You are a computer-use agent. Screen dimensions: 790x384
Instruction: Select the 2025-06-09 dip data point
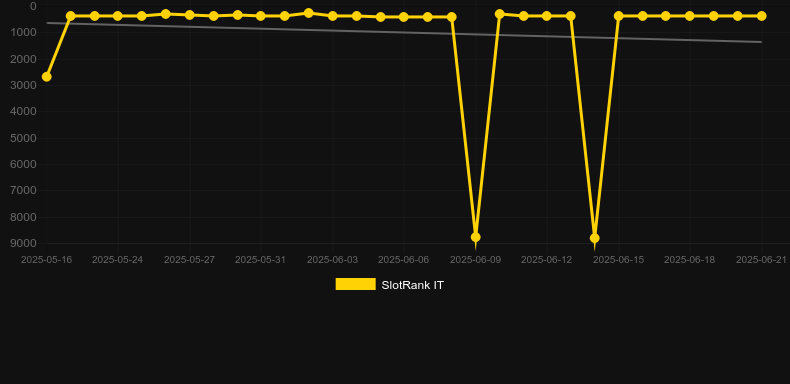click(476, 237)
